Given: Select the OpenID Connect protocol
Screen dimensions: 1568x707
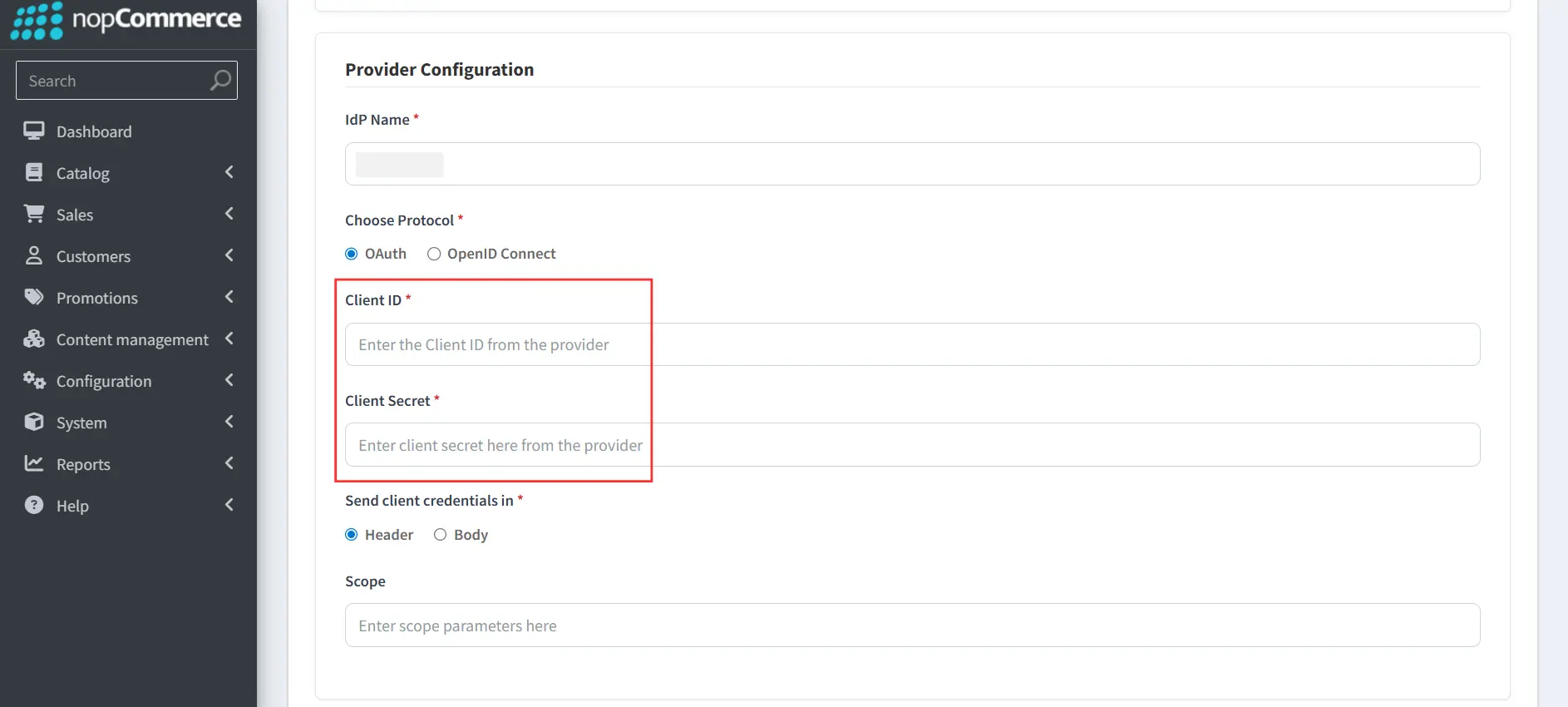Looking at the screenshot, I should pos(433,254).
